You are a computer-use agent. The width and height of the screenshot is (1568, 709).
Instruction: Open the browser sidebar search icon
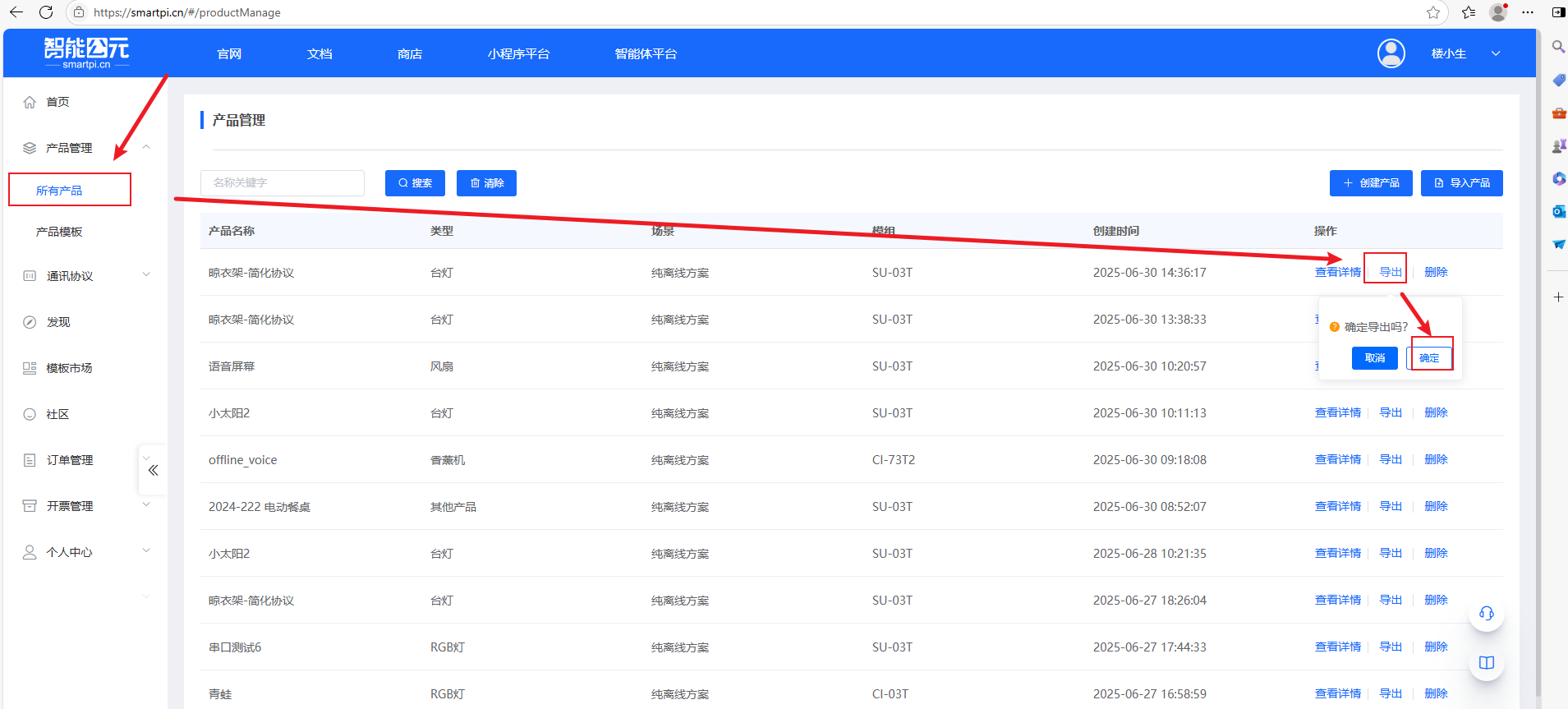(1557, 47)
